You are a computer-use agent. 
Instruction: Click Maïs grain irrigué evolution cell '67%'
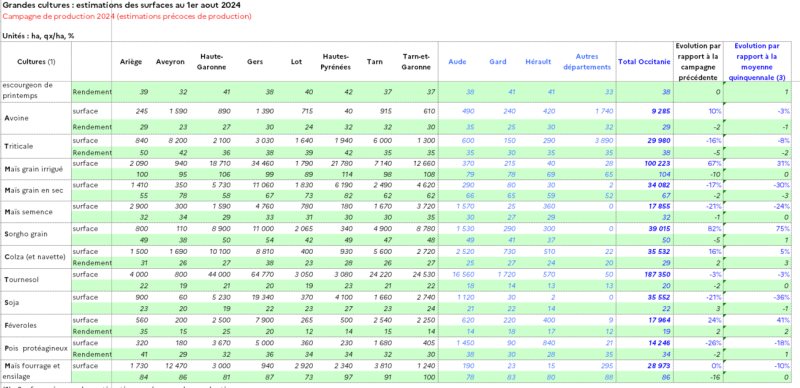[715, 163]
